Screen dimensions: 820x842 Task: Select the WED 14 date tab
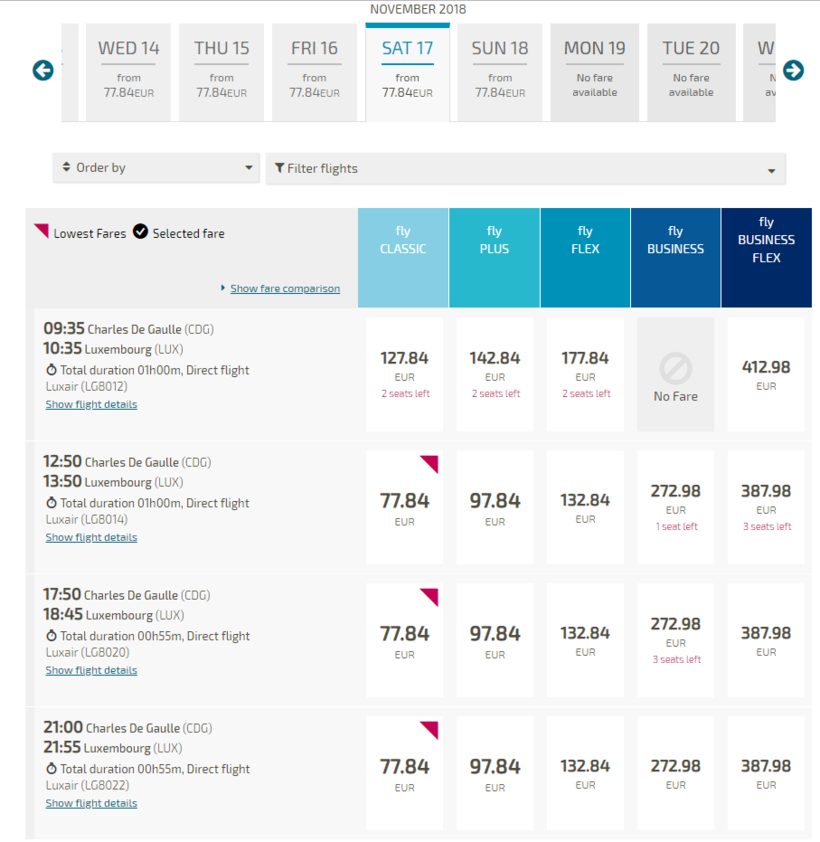(129, 72)
